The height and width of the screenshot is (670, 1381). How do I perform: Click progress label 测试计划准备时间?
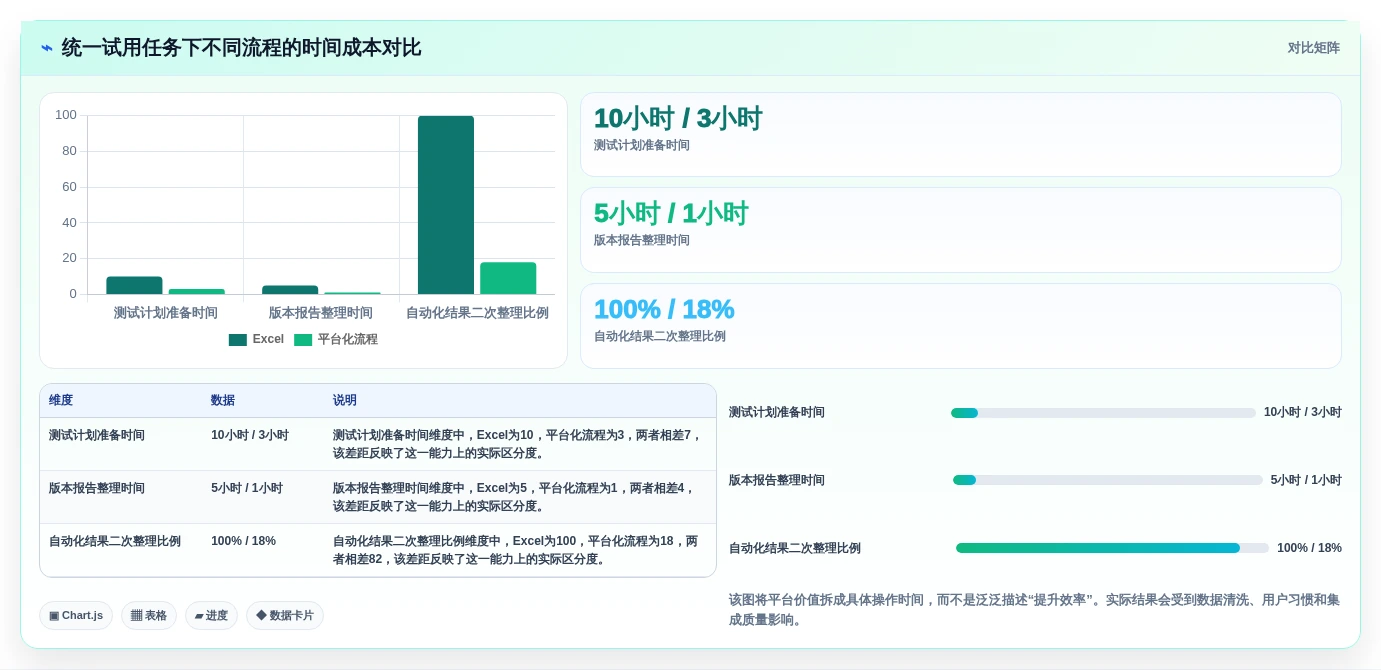777,412
